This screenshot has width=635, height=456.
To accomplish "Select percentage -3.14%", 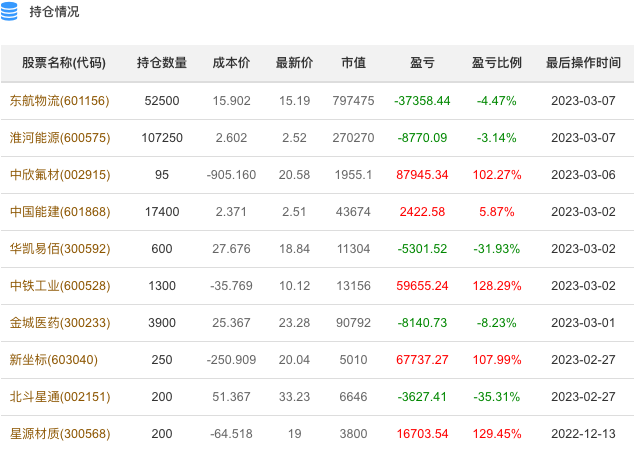I will 496,138.
